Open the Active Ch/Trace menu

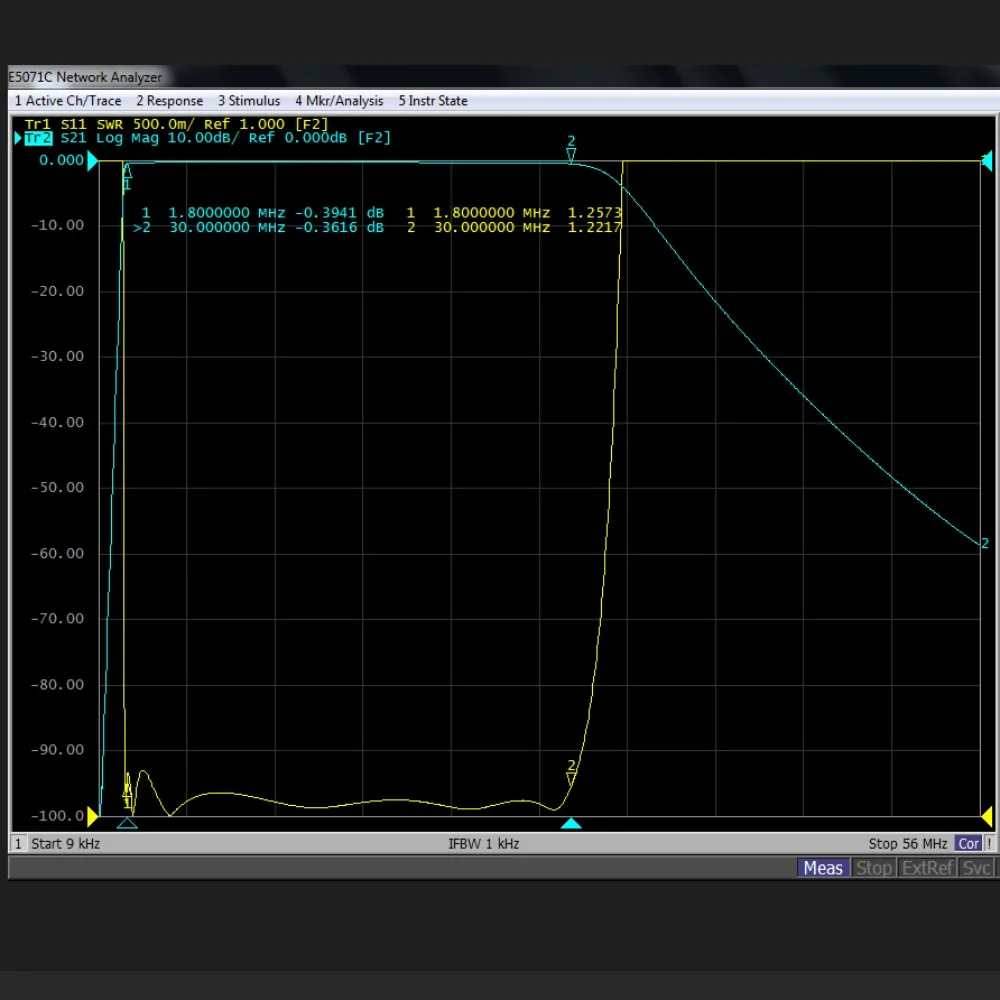[x=68, y=101]
